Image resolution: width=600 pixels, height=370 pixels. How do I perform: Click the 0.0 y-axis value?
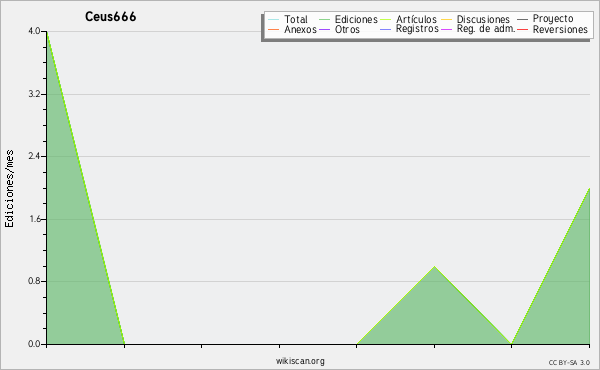pyautogui.click(x=34, y=344)
